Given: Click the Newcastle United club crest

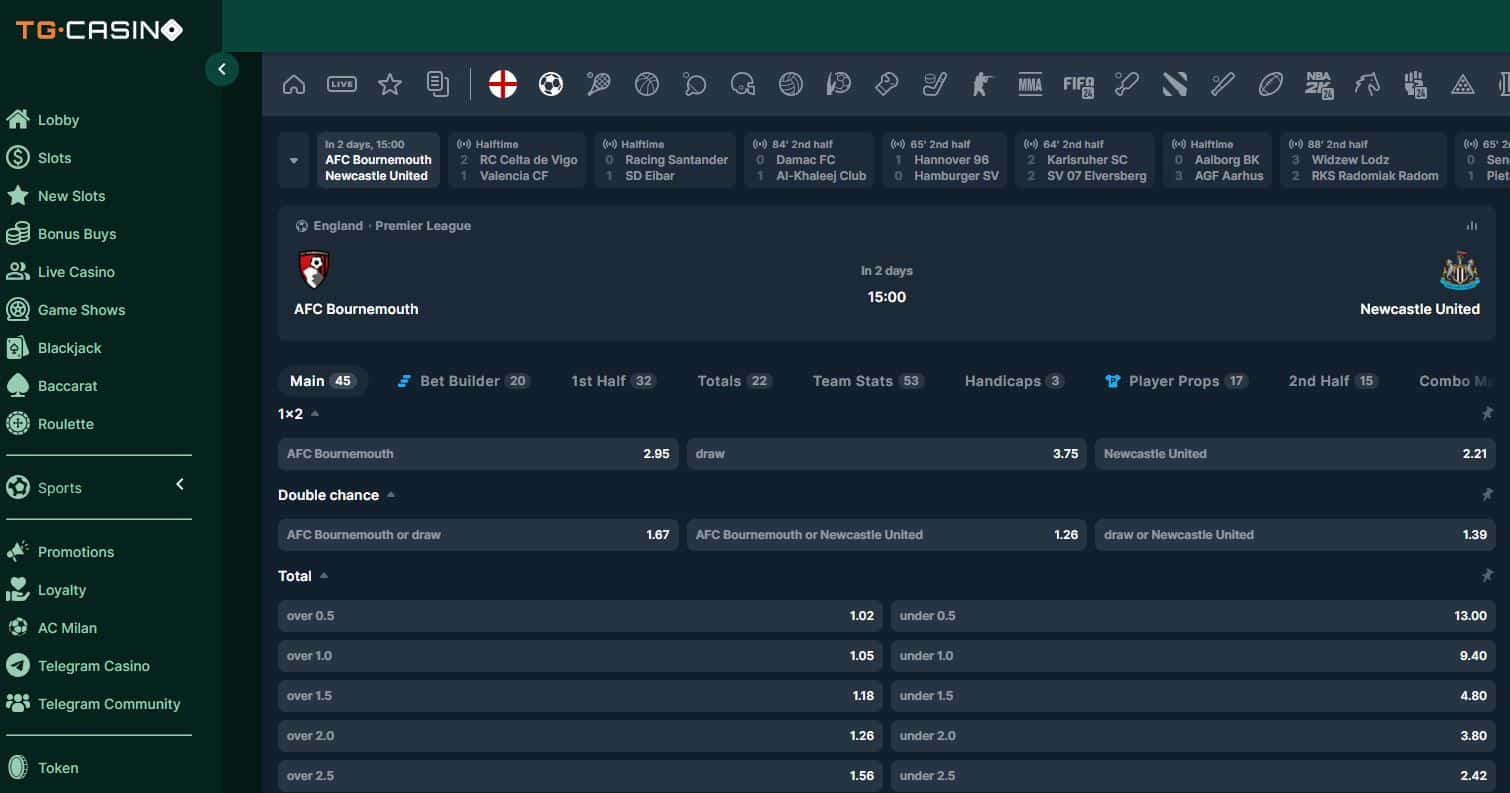Looking at the screenshot, I should pyautogui.click(x=1460, y=271).
